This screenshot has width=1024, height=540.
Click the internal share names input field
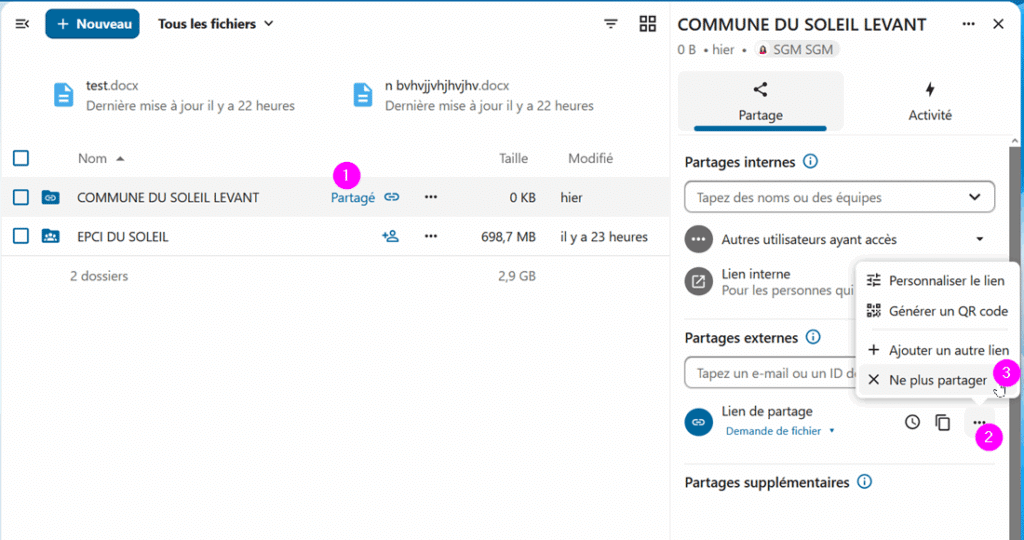coord(839,197)
